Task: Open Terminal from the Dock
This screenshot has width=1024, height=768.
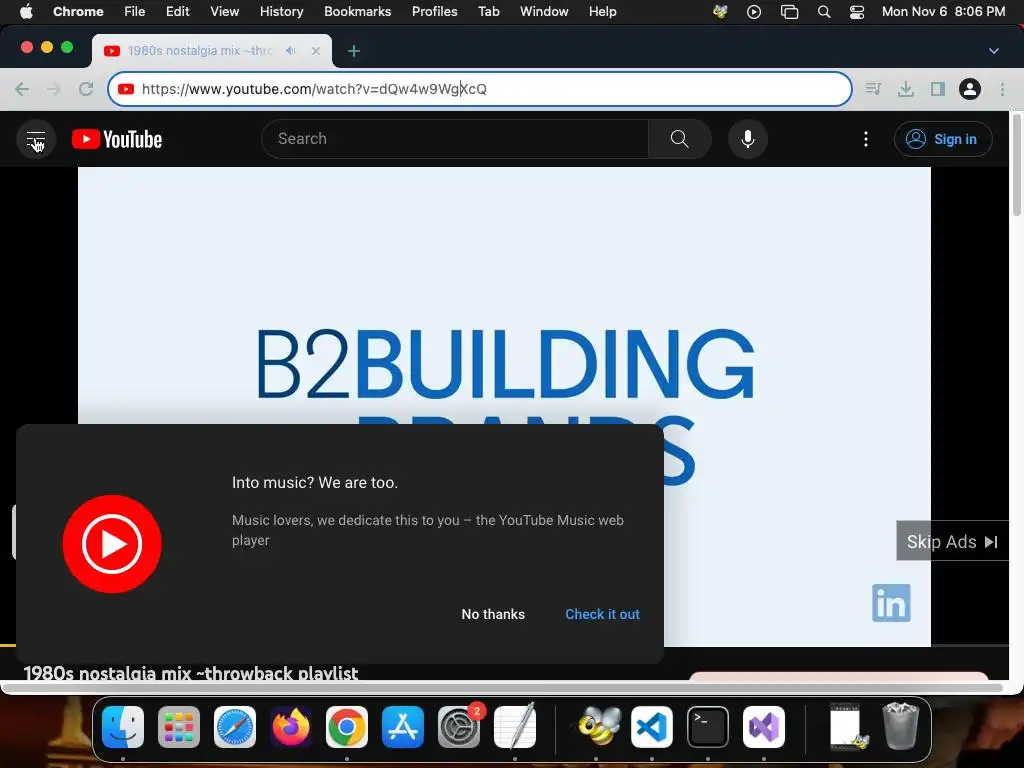Action: coord(708,727)
